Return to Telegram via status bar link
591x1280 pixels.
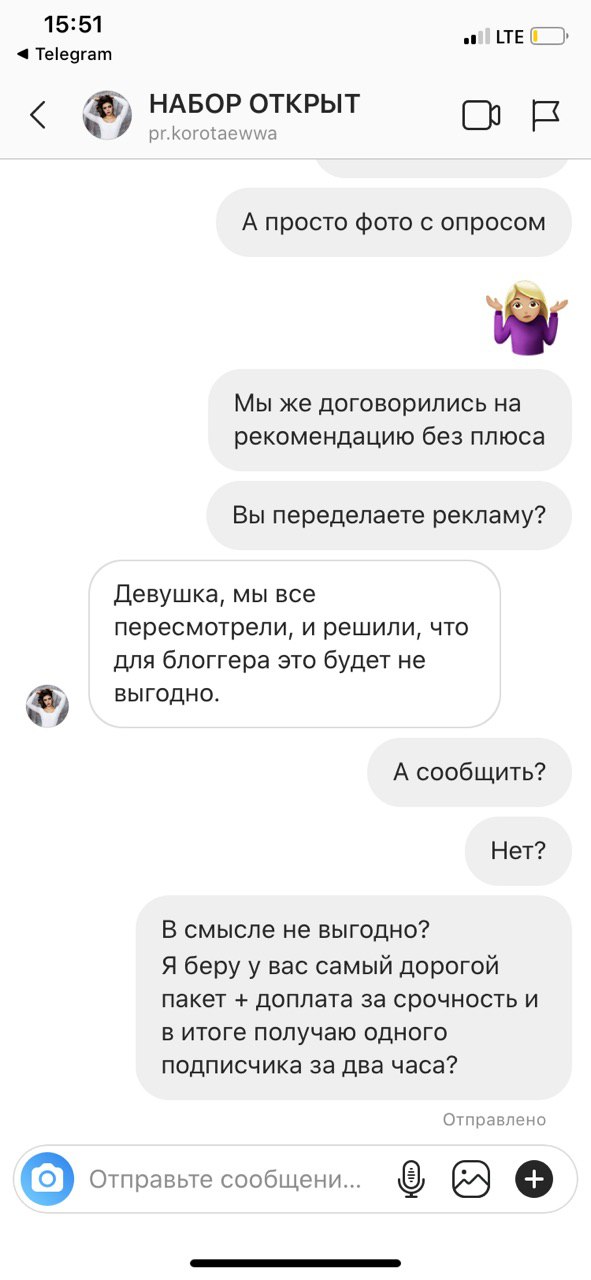coord(64,54)
